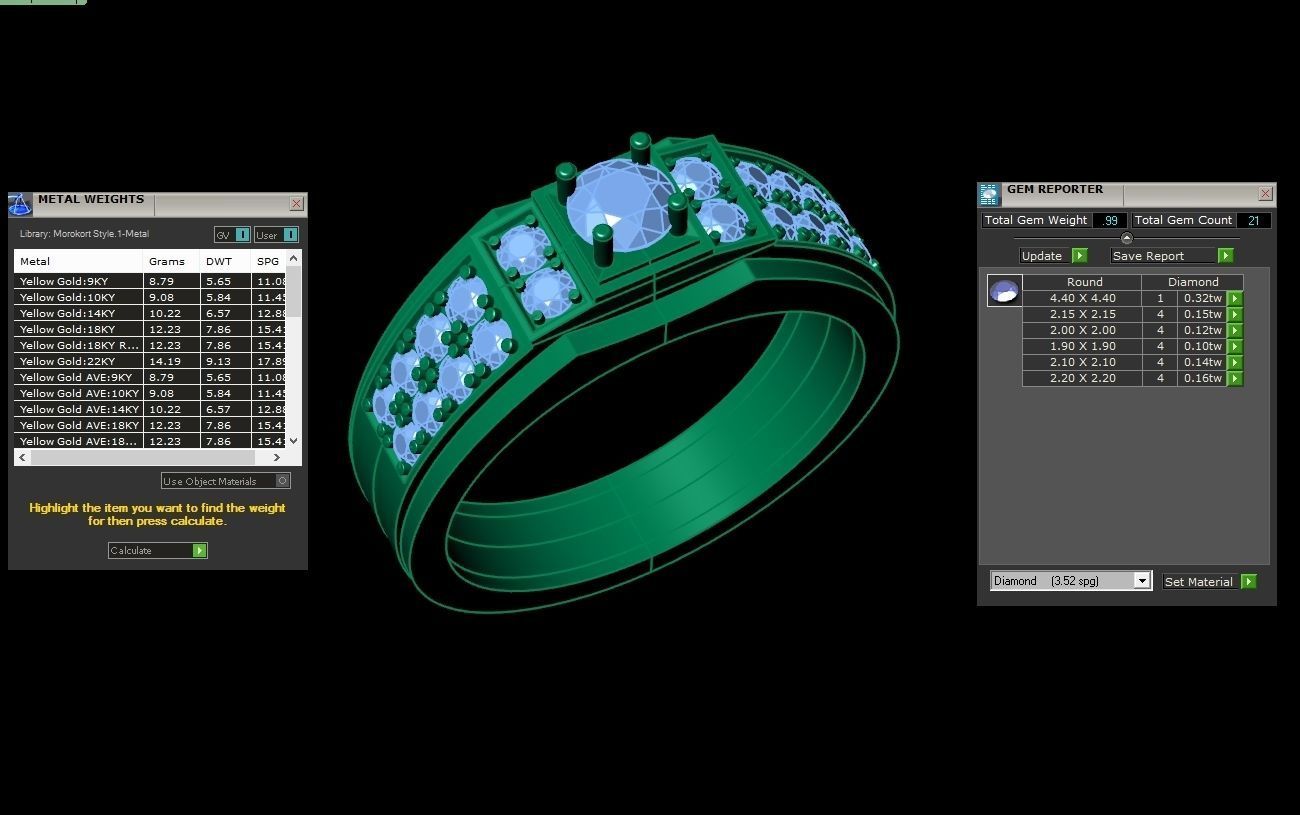Click the Save Report button
This screenshot has height=815, width=1300.
point(1172,256)
